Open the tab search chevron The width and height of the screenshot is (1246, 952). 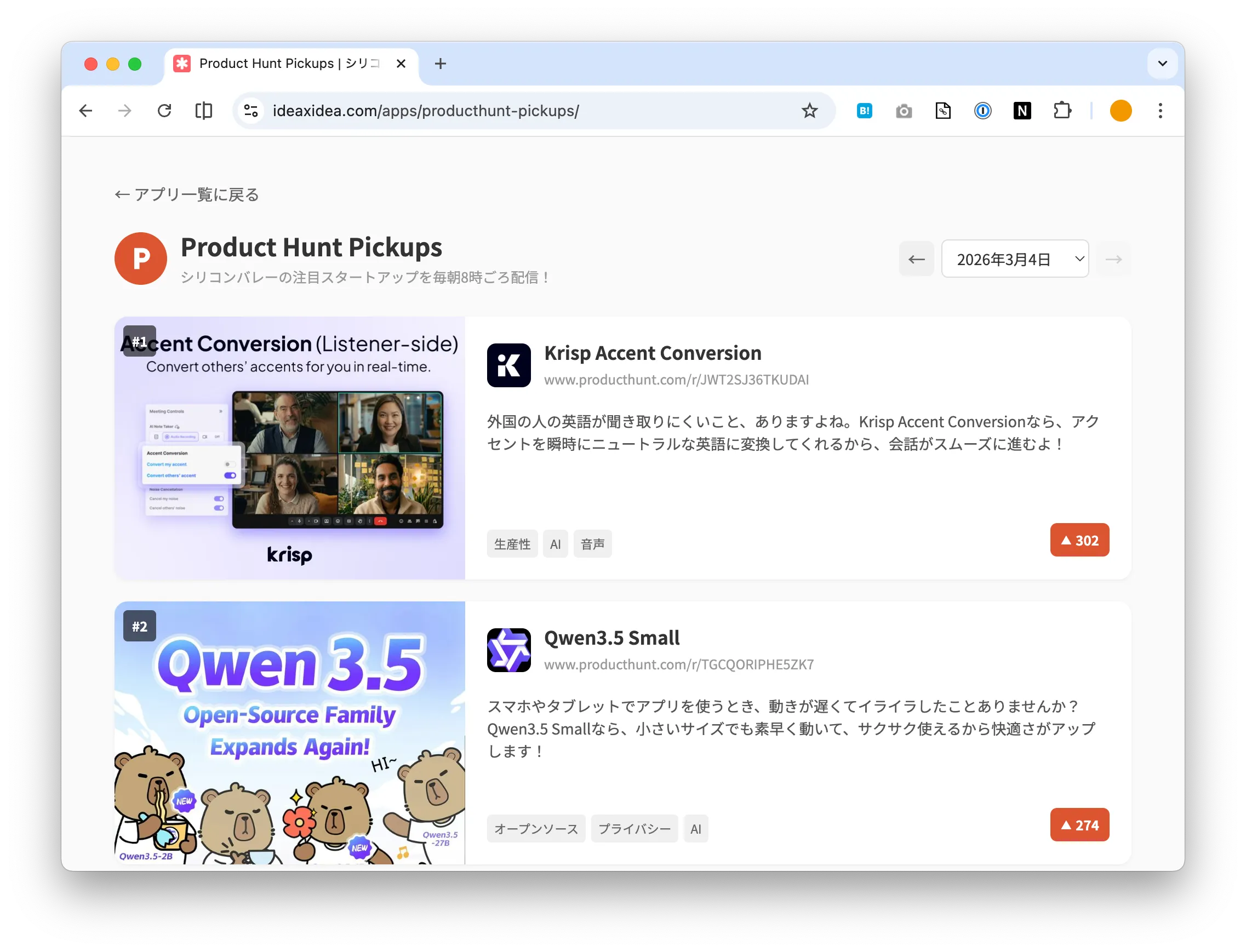(1162, 64)
